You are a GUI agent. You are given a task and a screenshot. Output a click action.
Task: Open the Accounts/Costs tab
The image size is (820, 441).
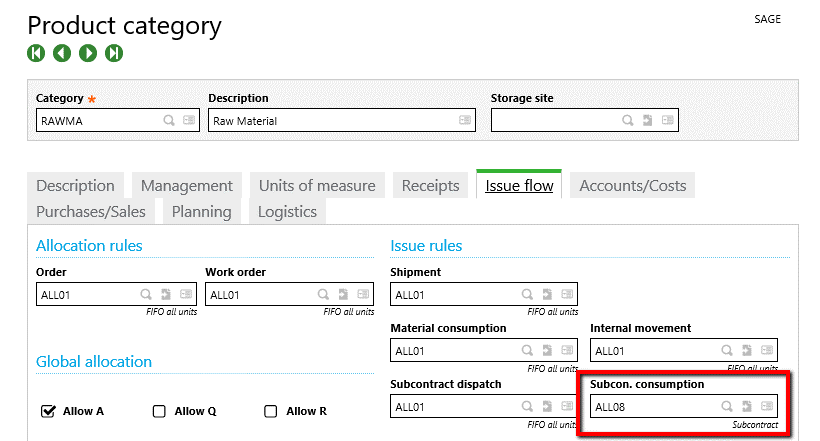(x=633, y=185)
